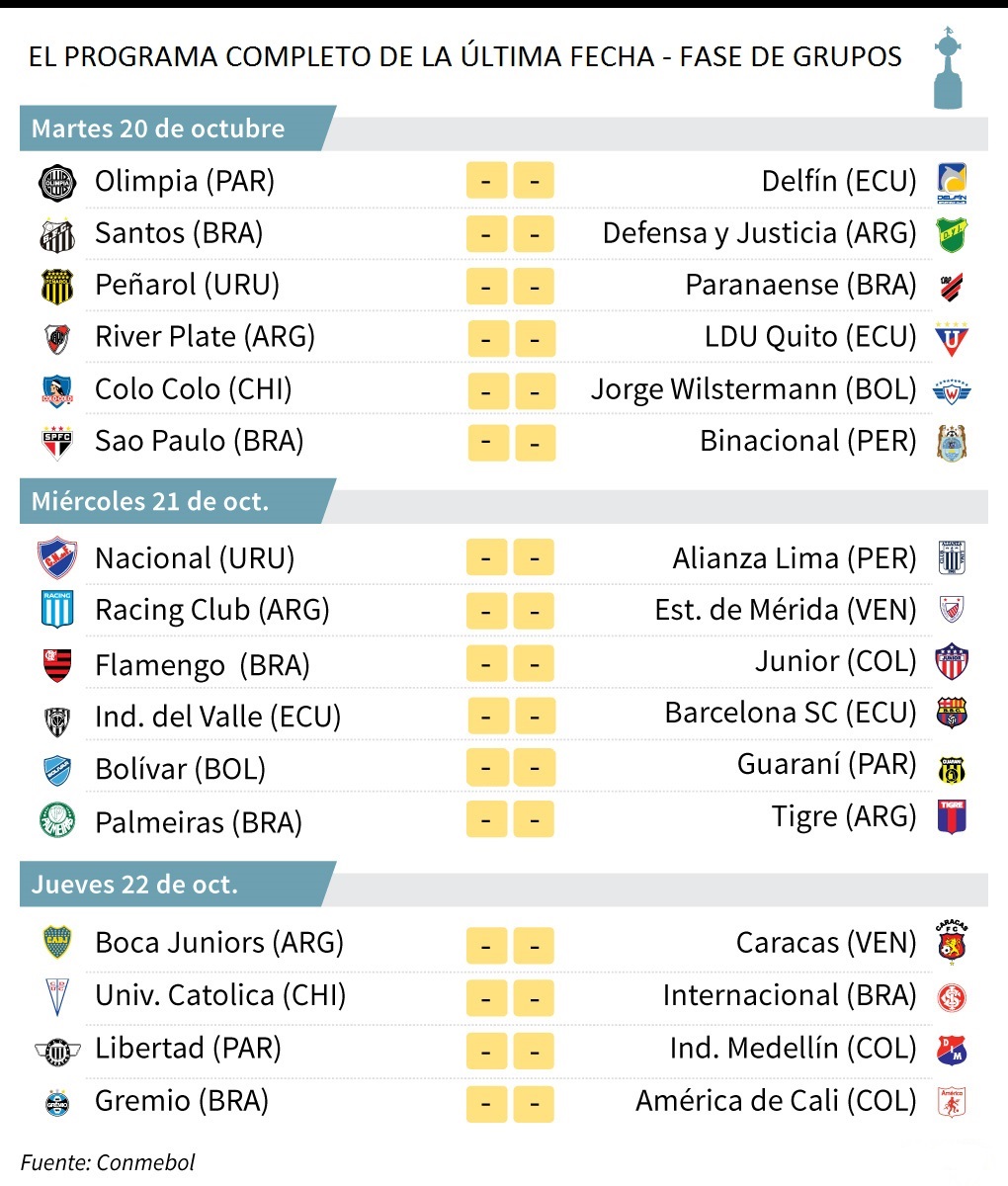Click the Boca Juniors crest
The height and width of the screenshot is (1186, 1008).
[x=56, y=943]
